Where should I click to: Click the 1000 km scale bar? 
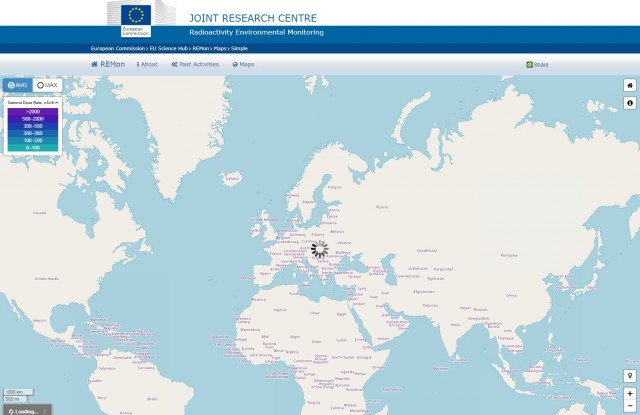pyautogui.click(x=18, y=392)
